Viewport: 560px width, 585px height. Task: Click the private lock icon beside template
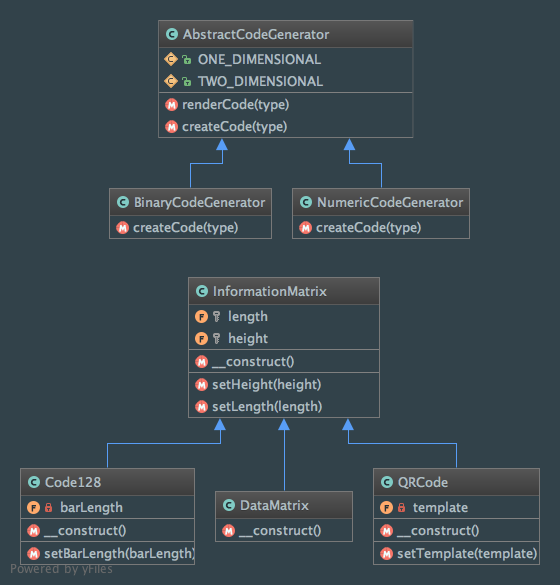click(x=401, y=507)
